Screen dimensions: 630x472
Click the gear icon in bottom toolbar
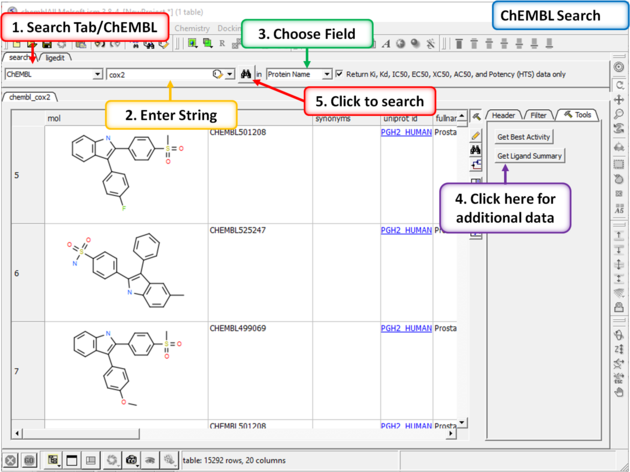112,460
